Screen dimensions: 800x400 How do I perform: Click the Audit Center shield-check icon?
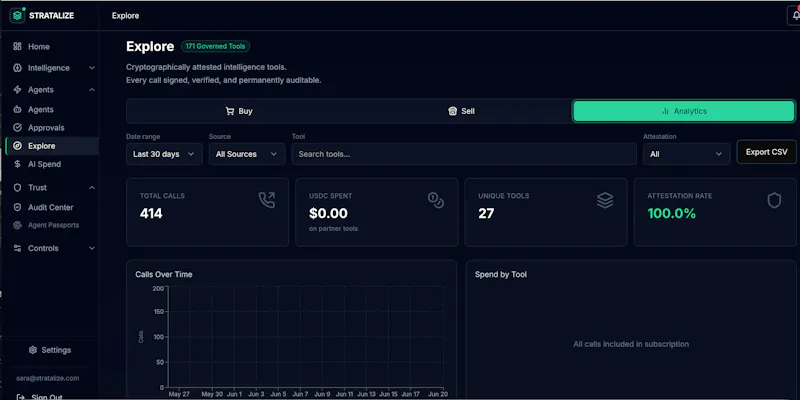pyautogui.click(x=17, y=207)
